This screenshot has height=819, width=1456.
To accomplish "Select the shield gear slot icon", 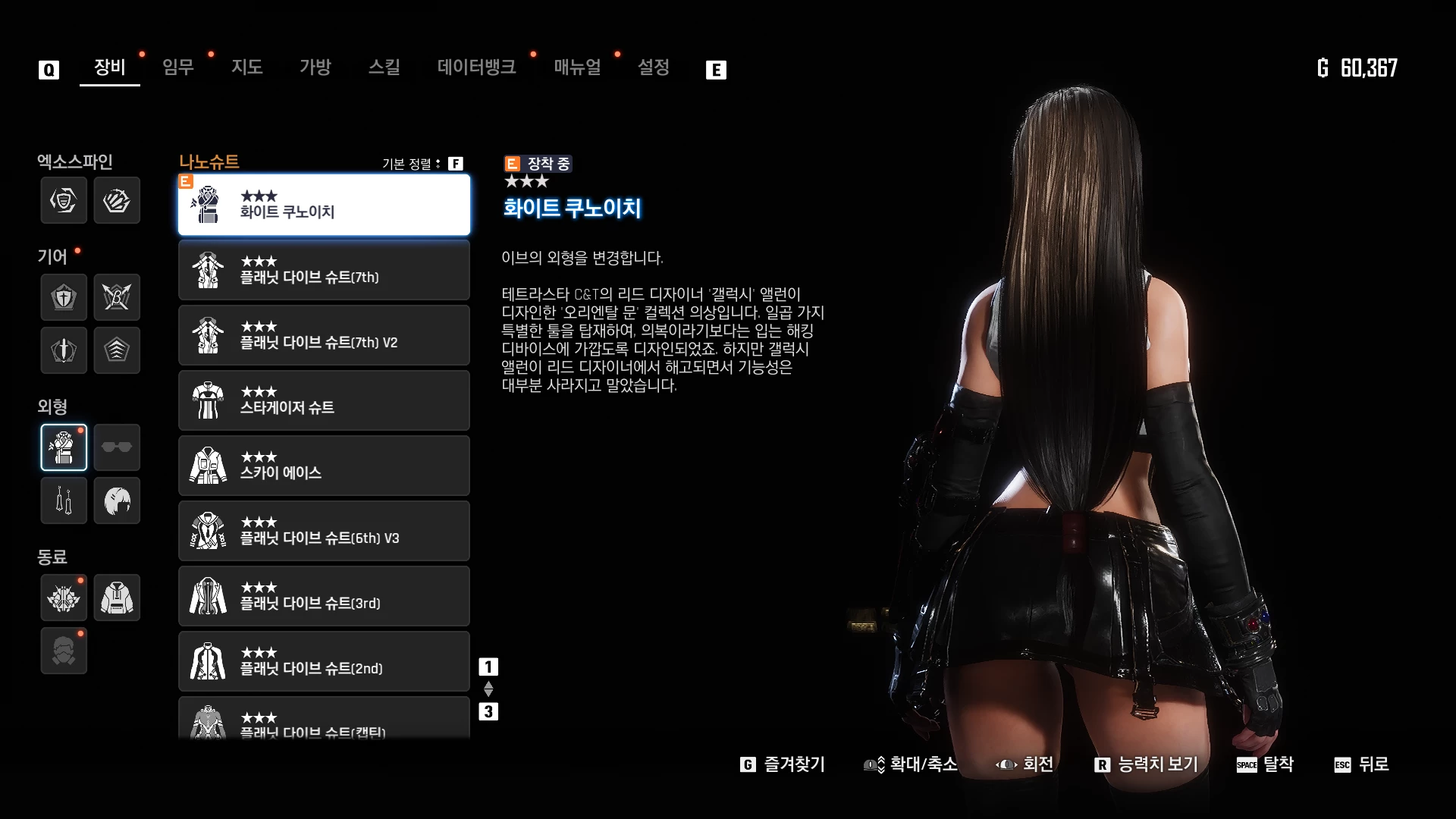I will click(64, 297).
